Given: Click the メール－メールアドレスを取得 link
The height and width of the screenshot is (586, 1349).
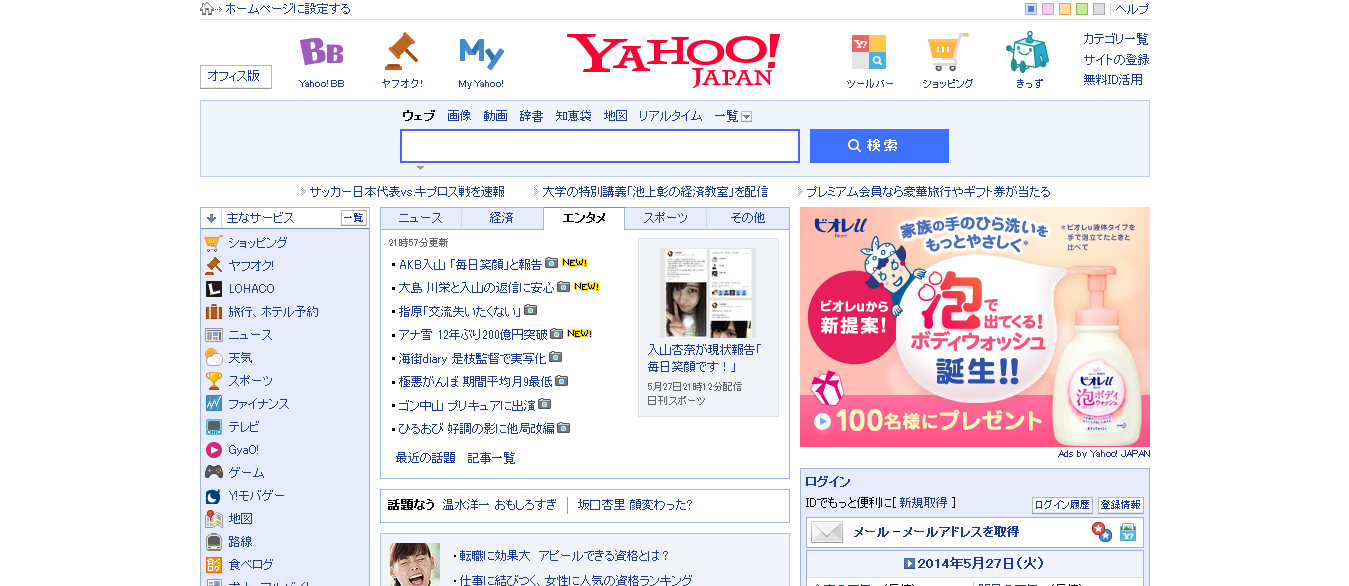Looking at the screenshot, I should [x=936, y=532].
